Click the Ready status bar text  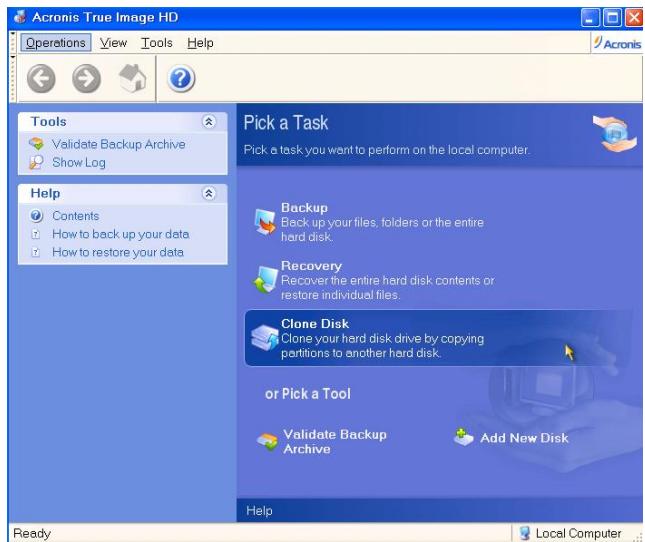tap(32, 533)
